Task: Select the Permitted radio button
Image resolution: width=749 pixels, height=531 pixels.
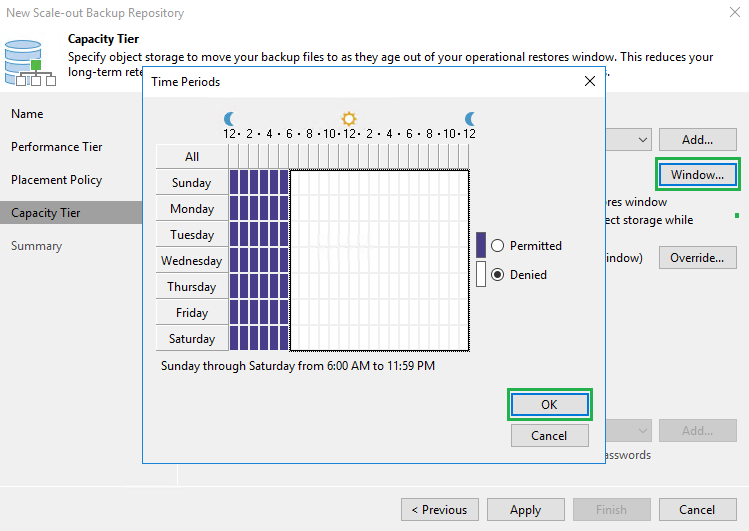Action: [x=497, y=245]
